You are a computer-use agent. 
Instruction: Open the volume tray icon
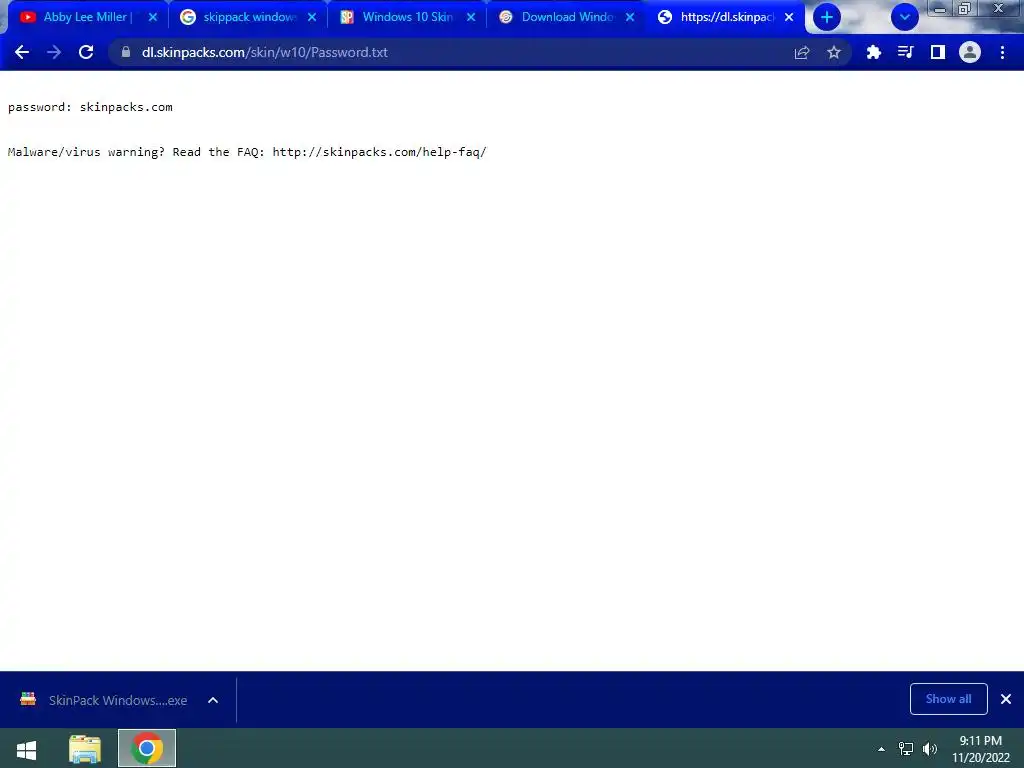[x=930, y=749]
